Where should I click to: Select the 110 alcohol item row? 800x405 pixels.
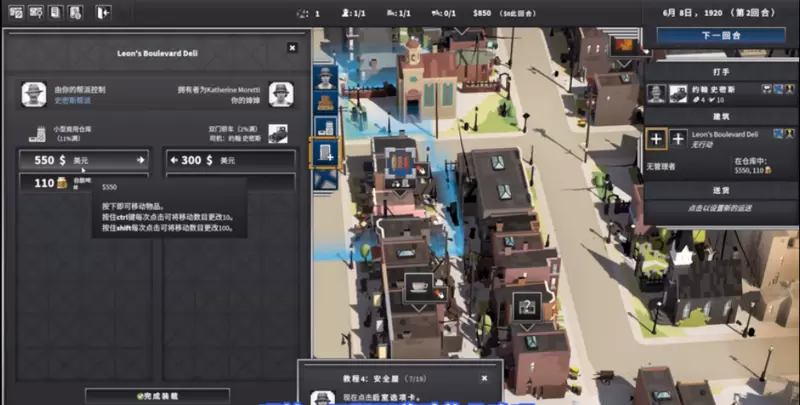click(84, 183)
